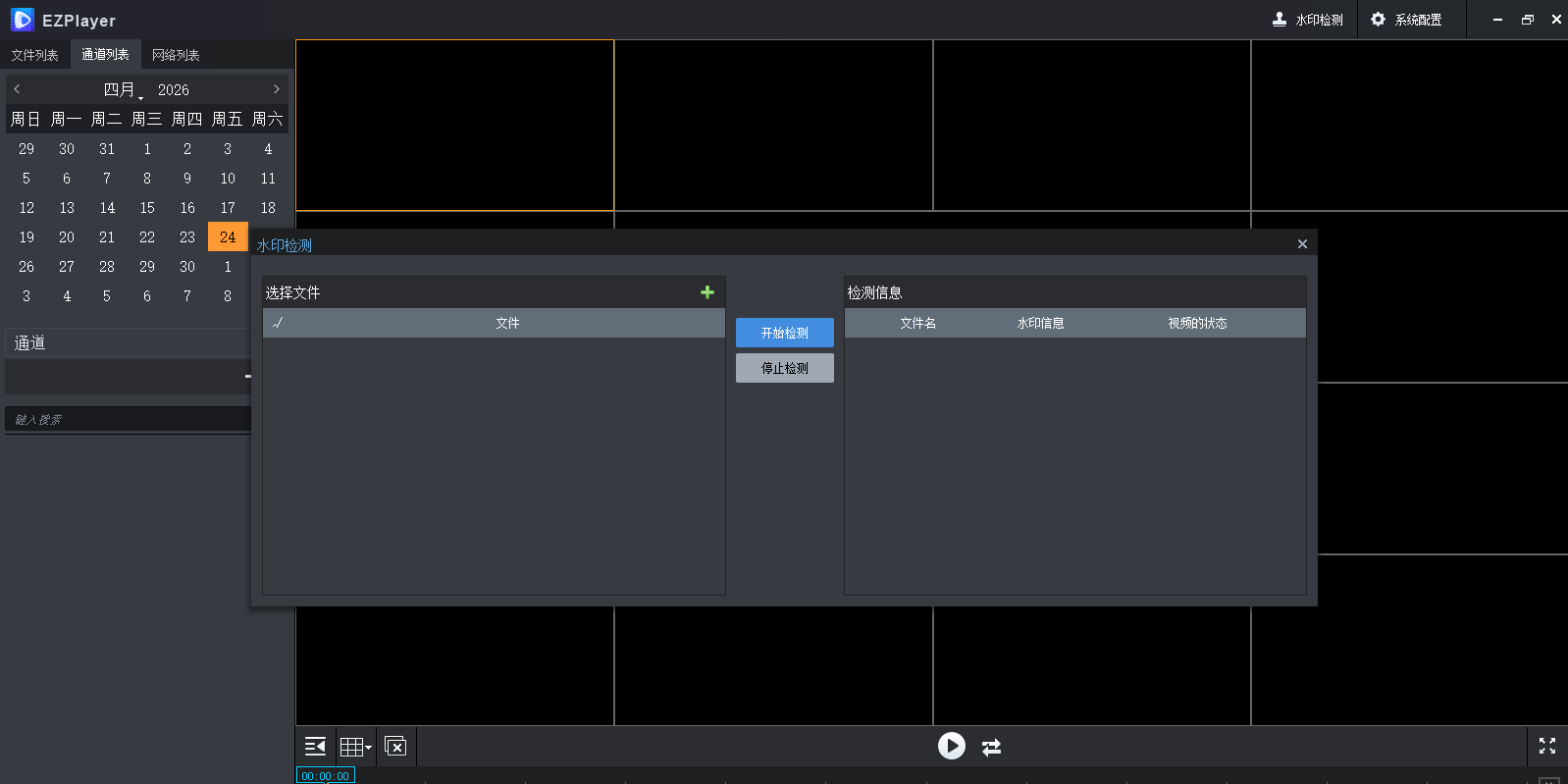1568x784 pixels.
Task: Enter fullscreen with the expand icon
Action: tap(1547, 747)
